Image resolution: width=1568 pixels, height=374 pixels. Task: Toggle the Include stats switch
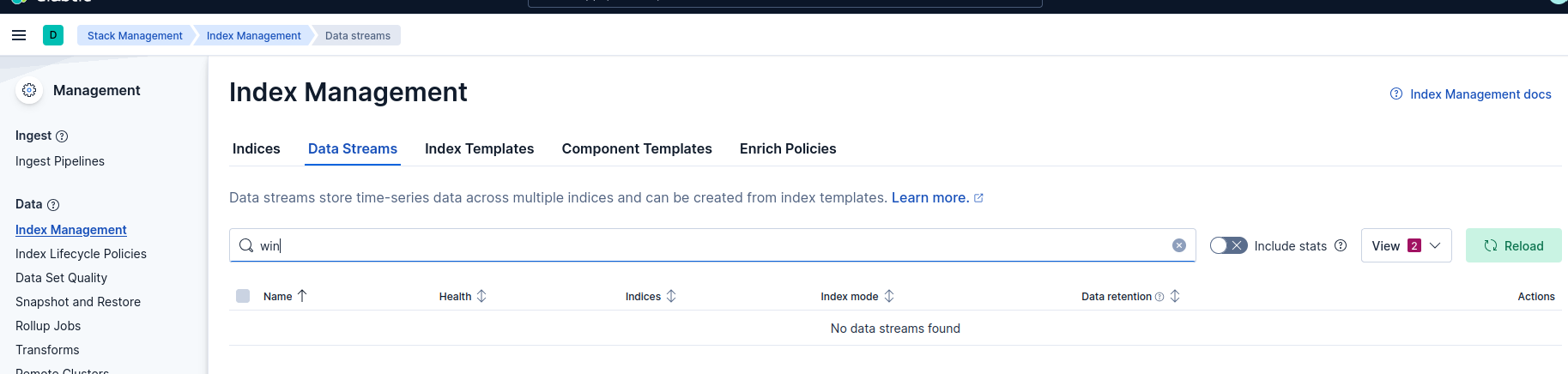click(x=1228, y=245)
